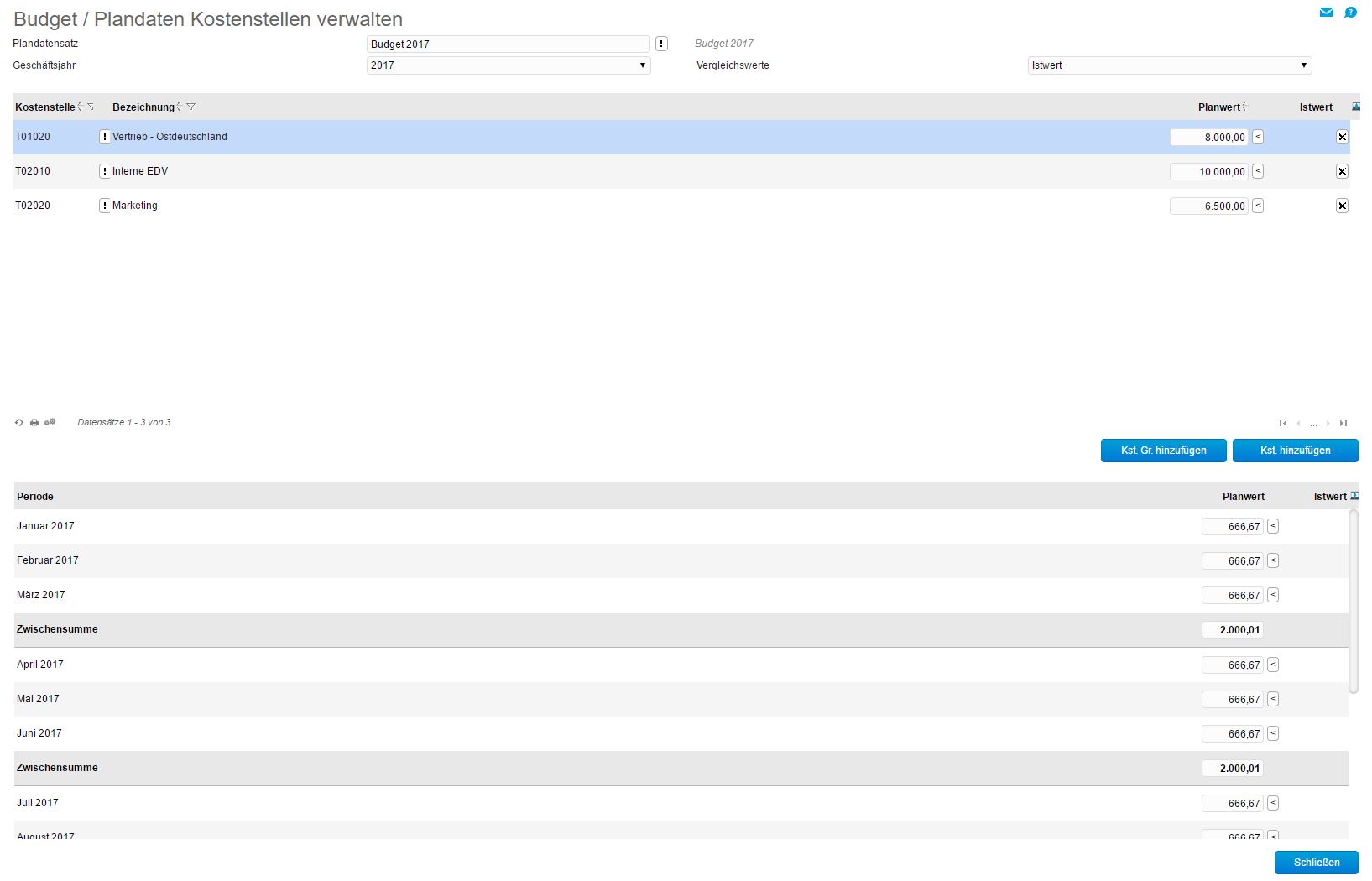Viewport: 1372px width, 881px height.
Task: Click the Istwert column header
Action: coord(1315,107)
